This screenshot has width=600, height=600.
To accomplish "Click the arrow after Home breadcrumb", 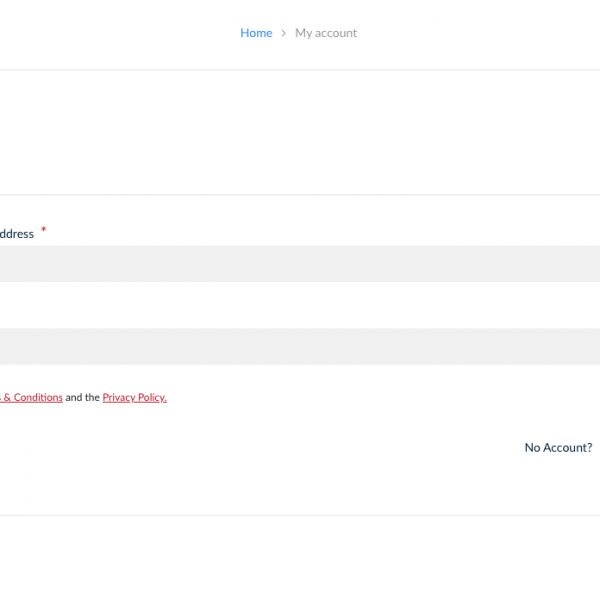I will [x=284, y=33].
